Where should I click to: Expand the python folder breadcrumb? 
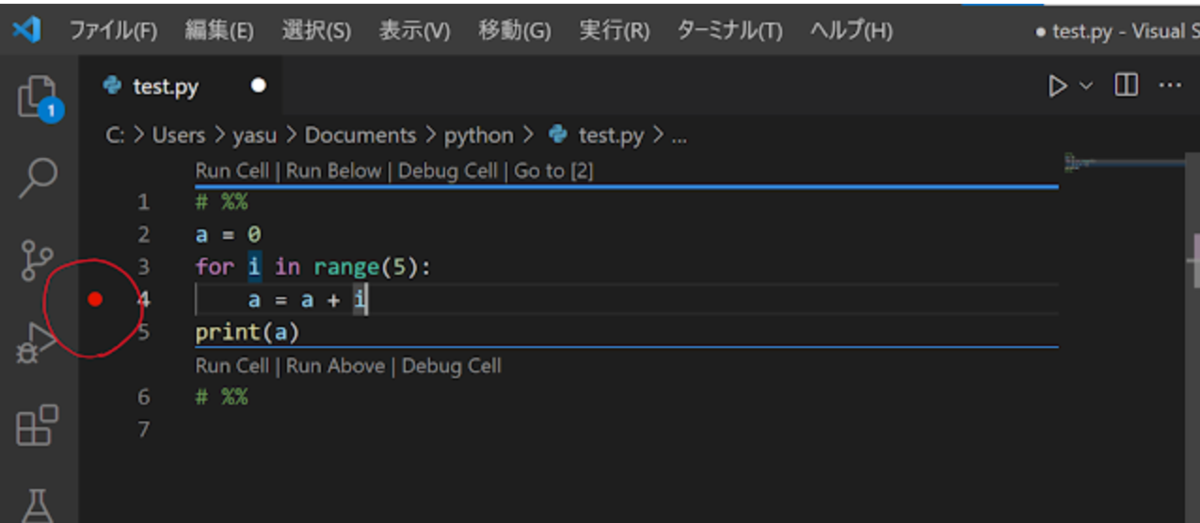[478, 135]
